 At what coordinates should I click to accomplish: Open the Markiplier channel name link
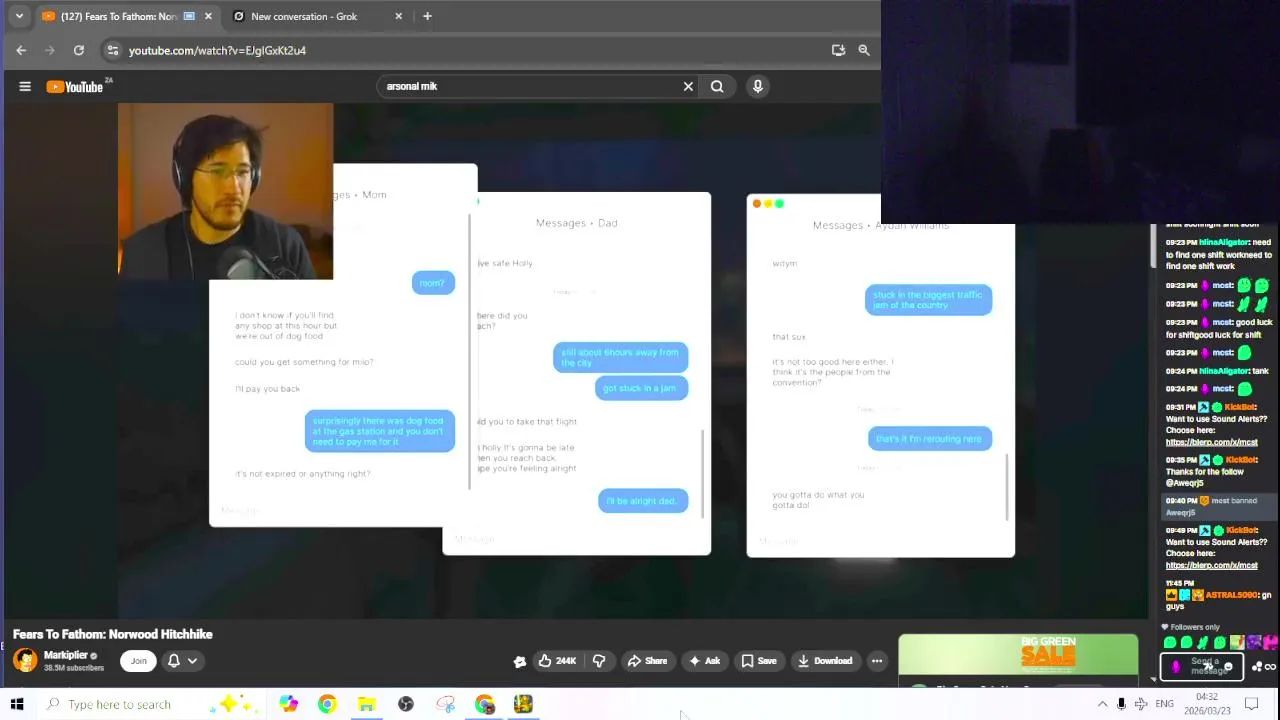tap(66, 655)
